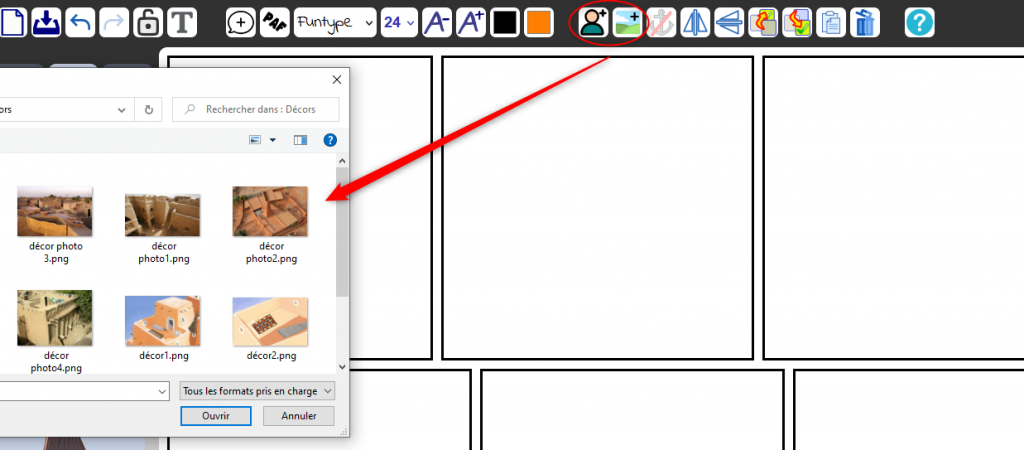The height and width of the screenshot is (450, 1024).
Task: Click the trash delete icon
Action: pos(865,22)
